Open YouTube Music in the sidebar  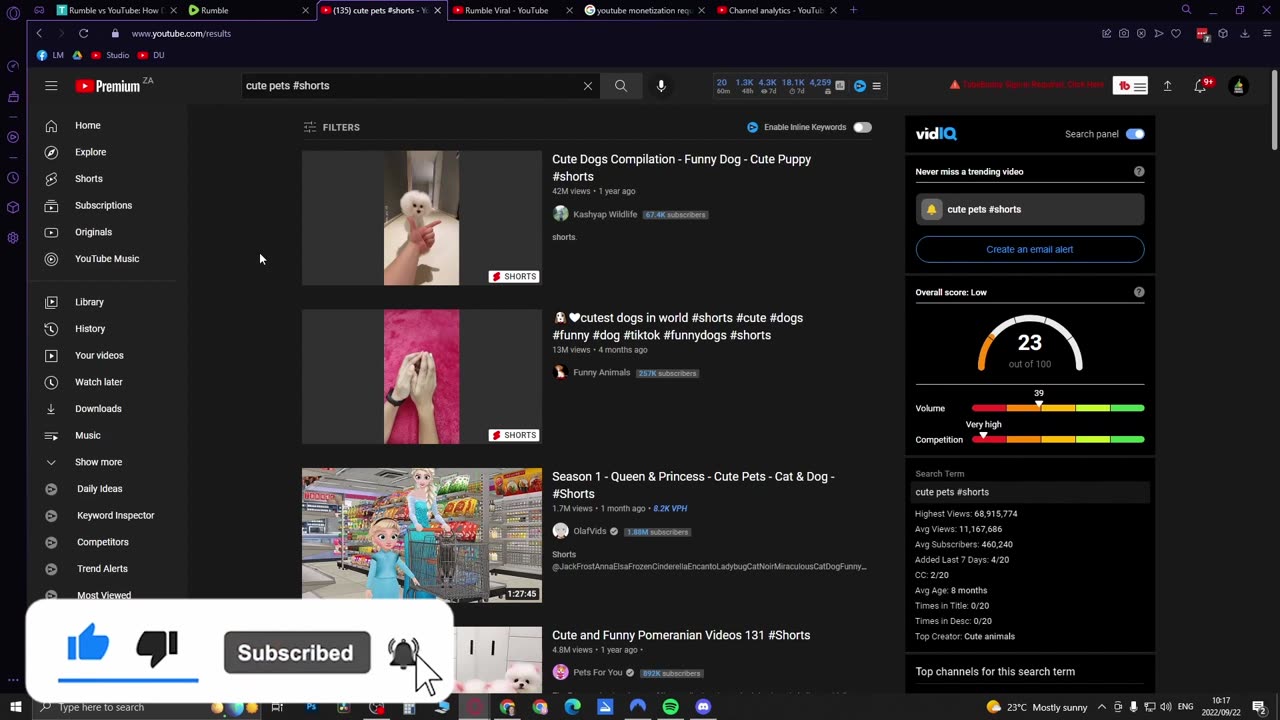[x=107, y=259]
